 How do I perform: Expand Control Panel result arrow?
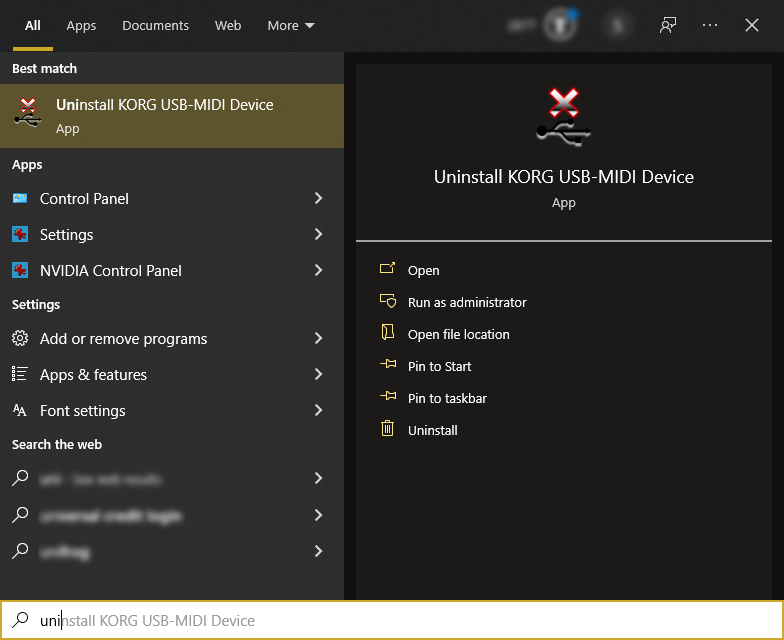[x=318, y=198]
